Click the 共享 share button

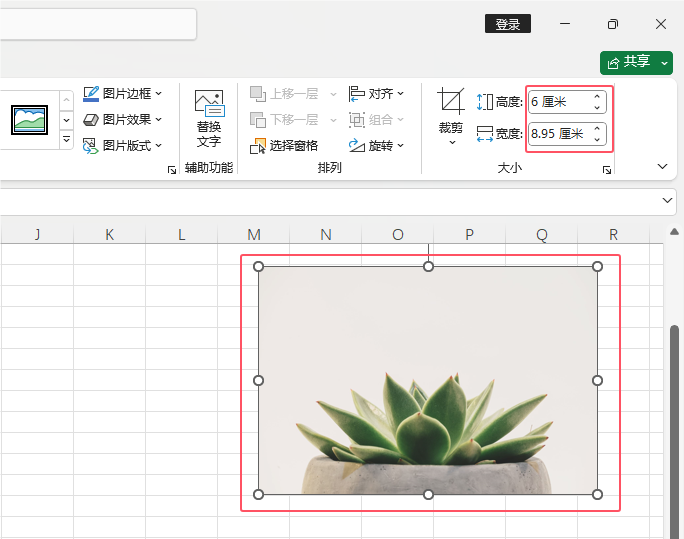tap(630, 62)
